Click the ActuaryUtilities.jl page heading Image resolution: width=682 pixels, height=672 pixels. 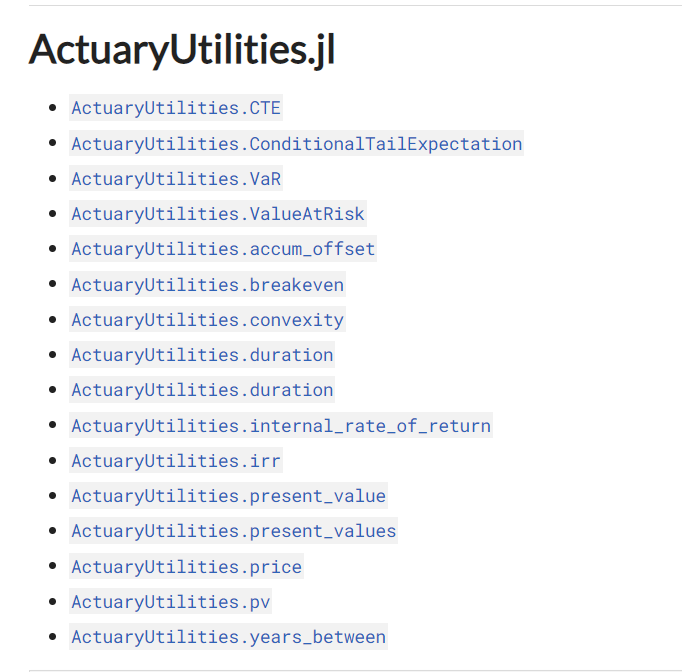click(x=182, y=50)
